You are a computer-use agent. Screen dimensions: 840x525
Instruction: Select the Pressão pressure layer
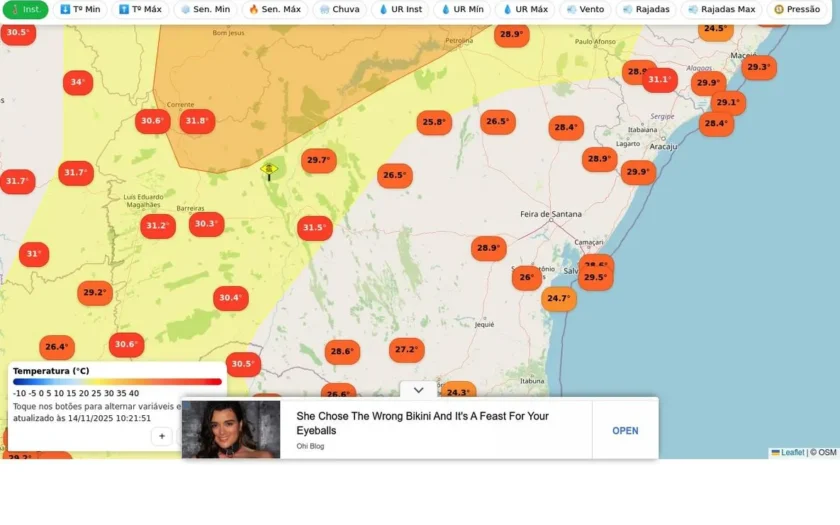point(797,9)
